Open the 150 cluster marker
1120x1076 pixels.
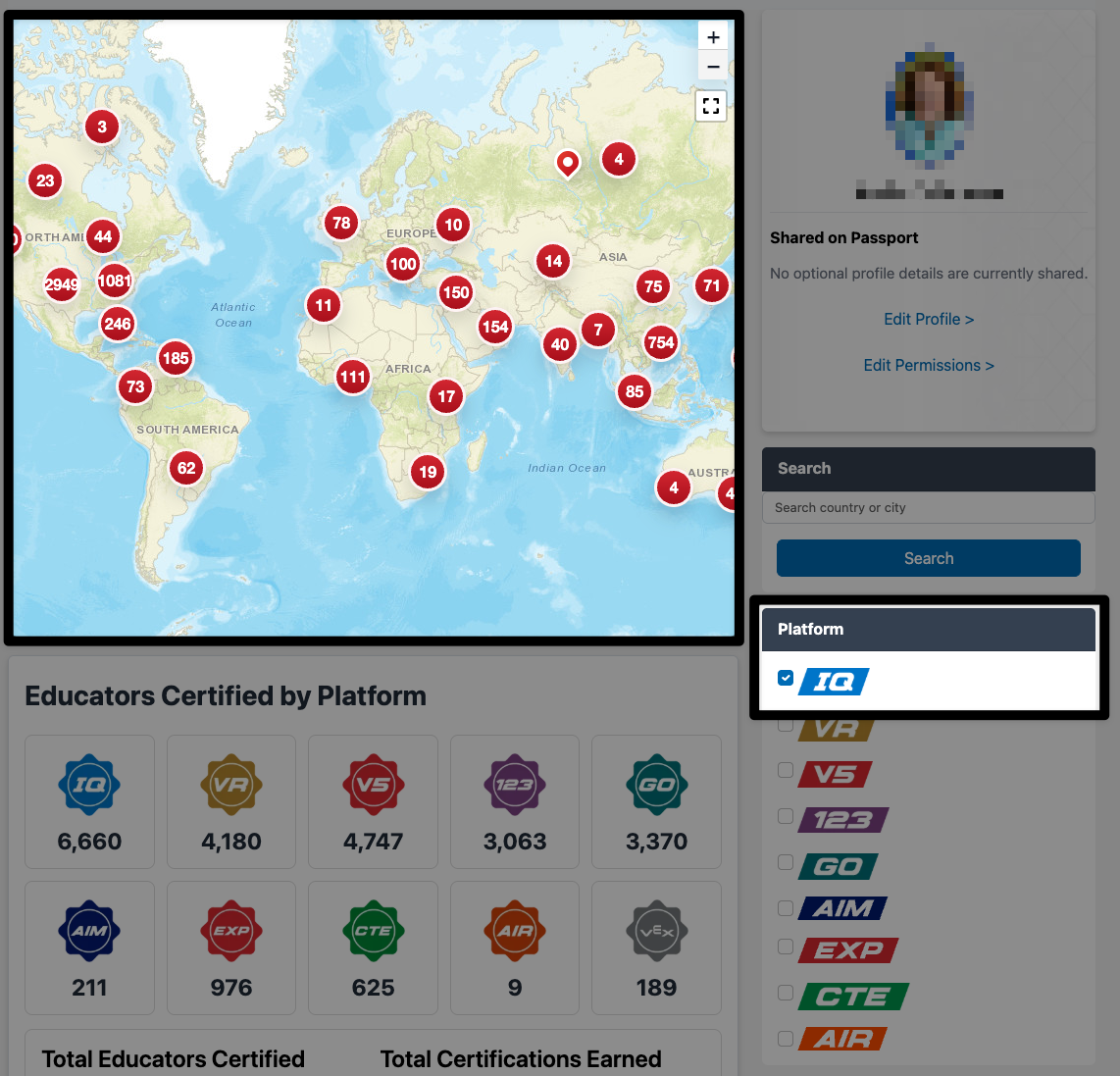click(456, 292)
